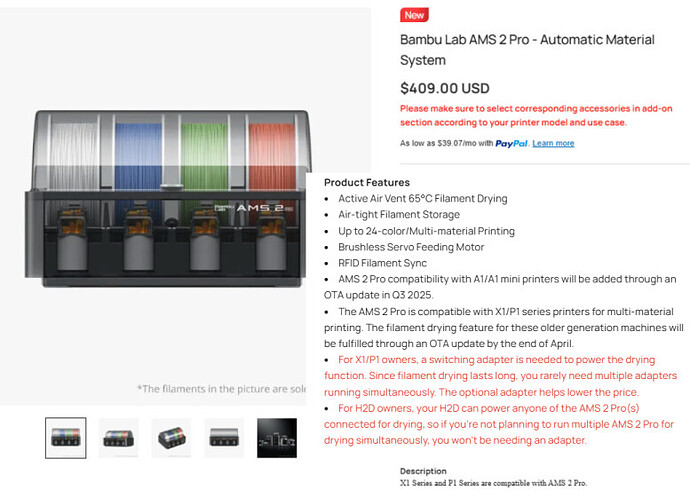Open the second angled-view AMS thumbnail
Image resolution: width=690 pixels, height=498 pixels.
pos(118,438)
